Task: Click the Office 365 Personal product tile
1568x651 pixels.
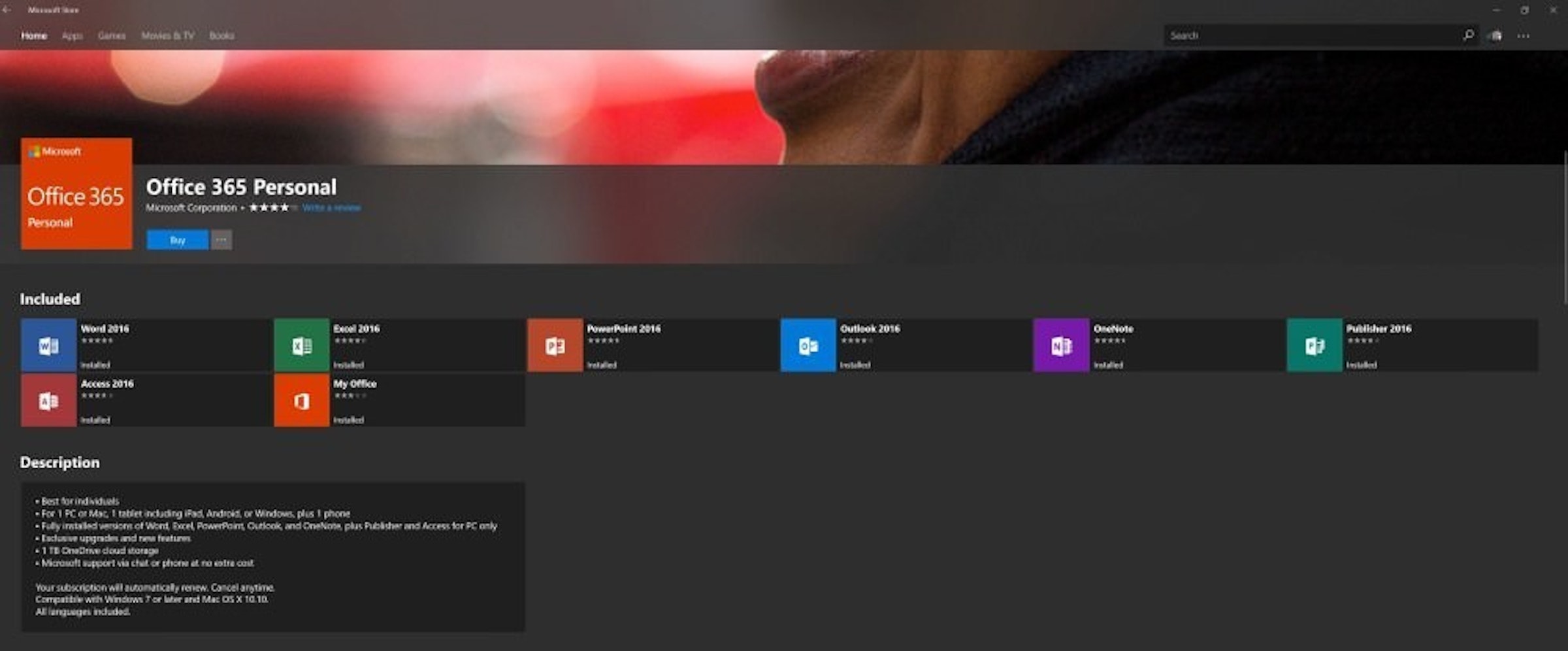Action: tap(76, 193)
